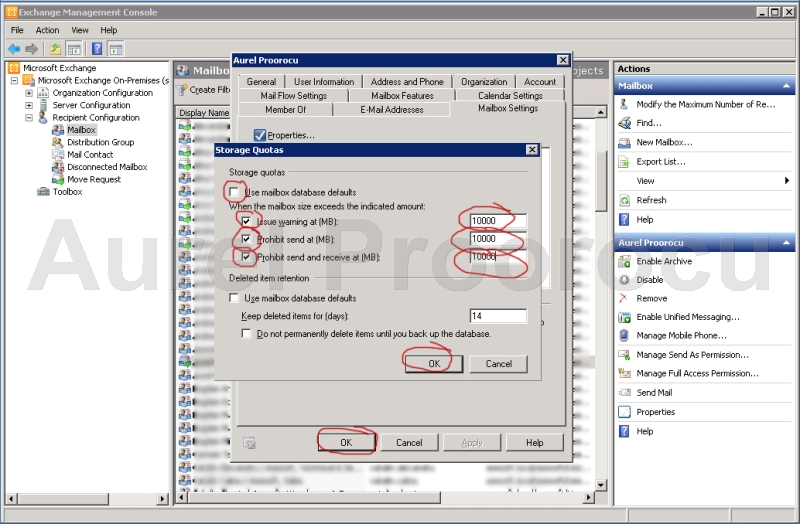Collapse the Recipient Configuration tree node
The image size is (800, 524).
tap(29, 117)
